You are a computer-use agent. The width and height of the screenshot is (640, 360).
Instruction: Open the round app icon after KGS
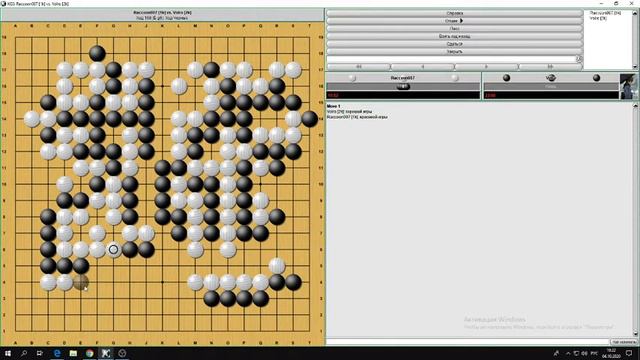122,353
